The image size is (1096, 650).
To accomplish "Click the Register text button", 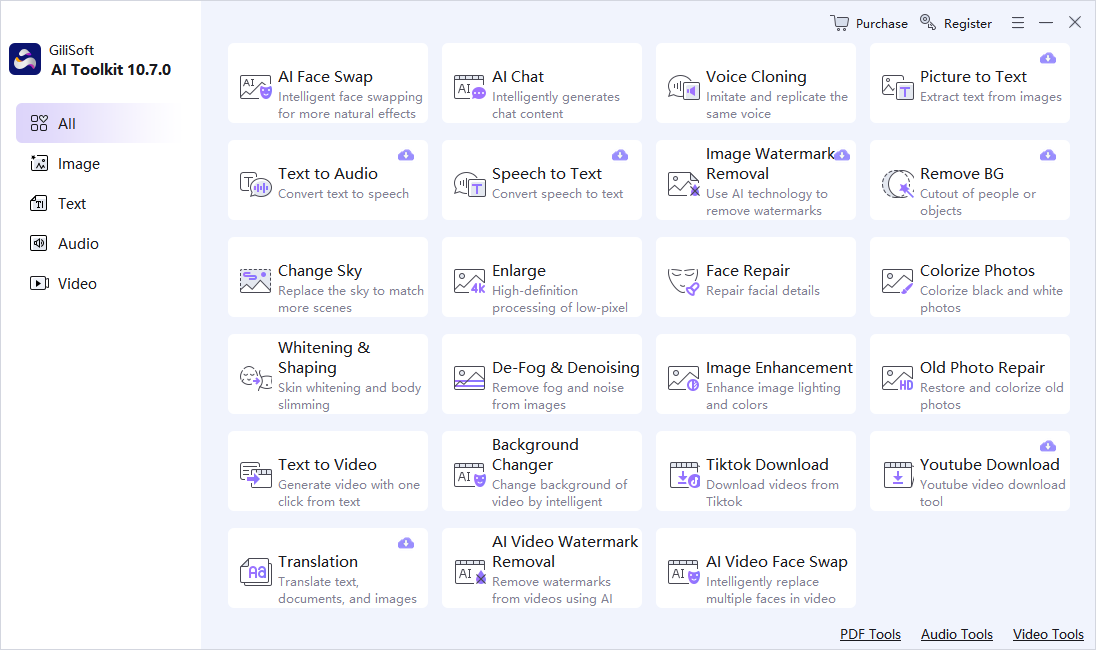I will pyautogui.click(x=967, y=23).
